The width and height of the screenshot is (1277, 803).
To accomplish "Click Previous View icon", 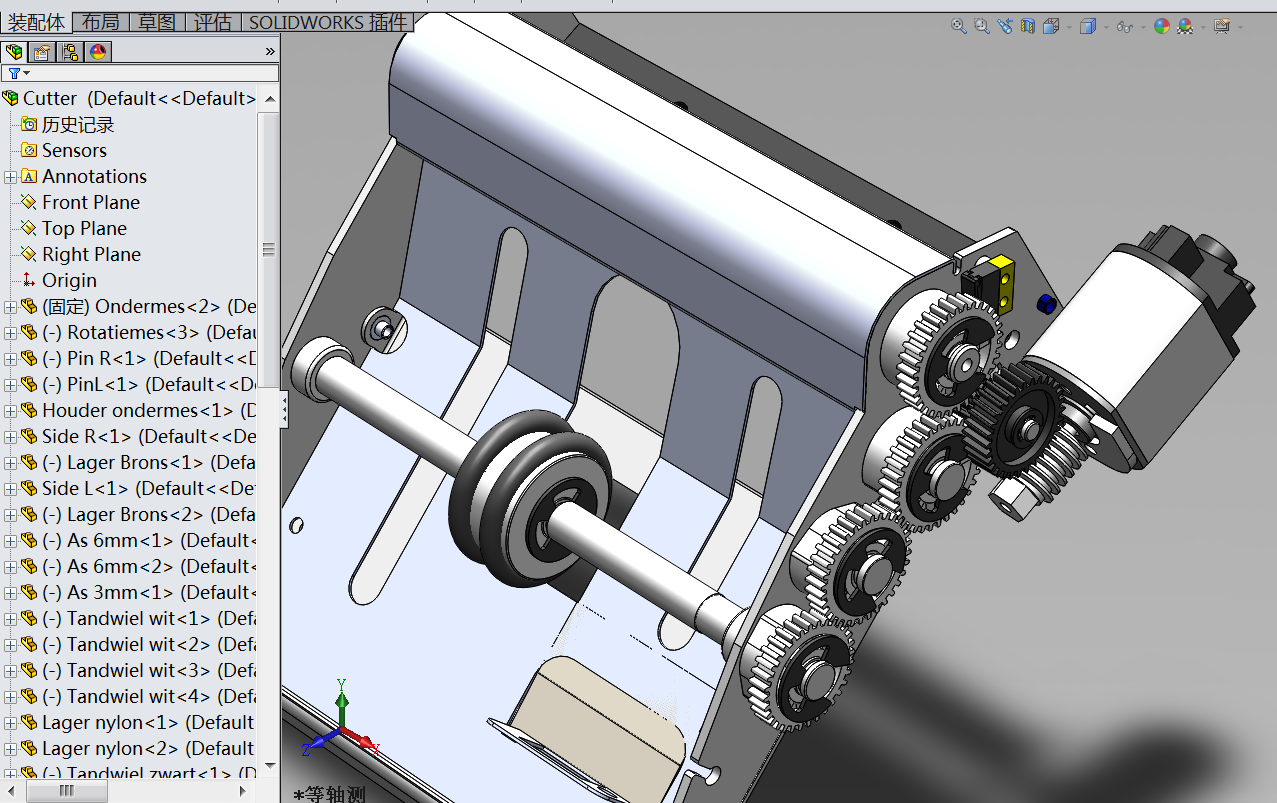I will coord(1005,27).
